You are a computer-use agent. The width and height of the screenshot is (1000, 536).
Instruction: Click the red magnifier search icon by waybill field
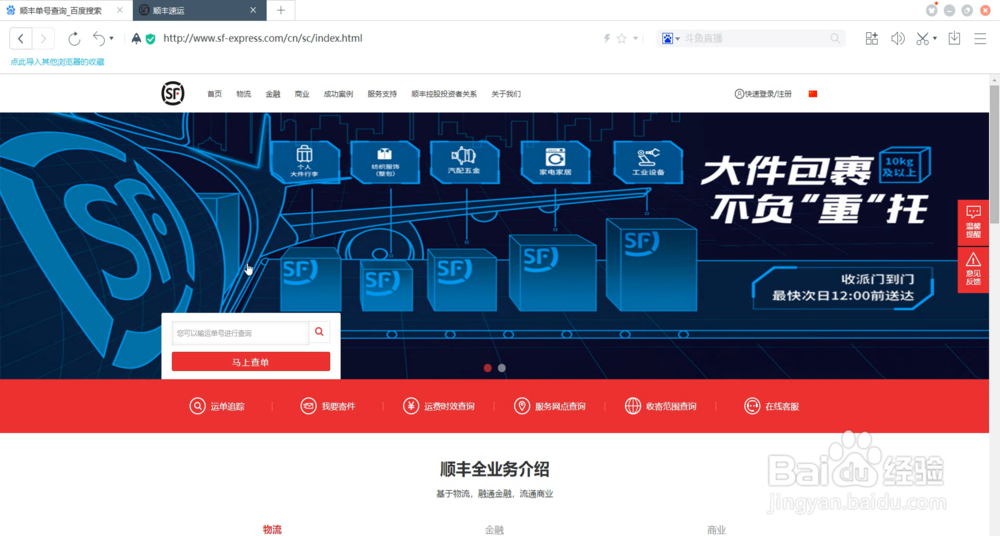click(319, 332)
